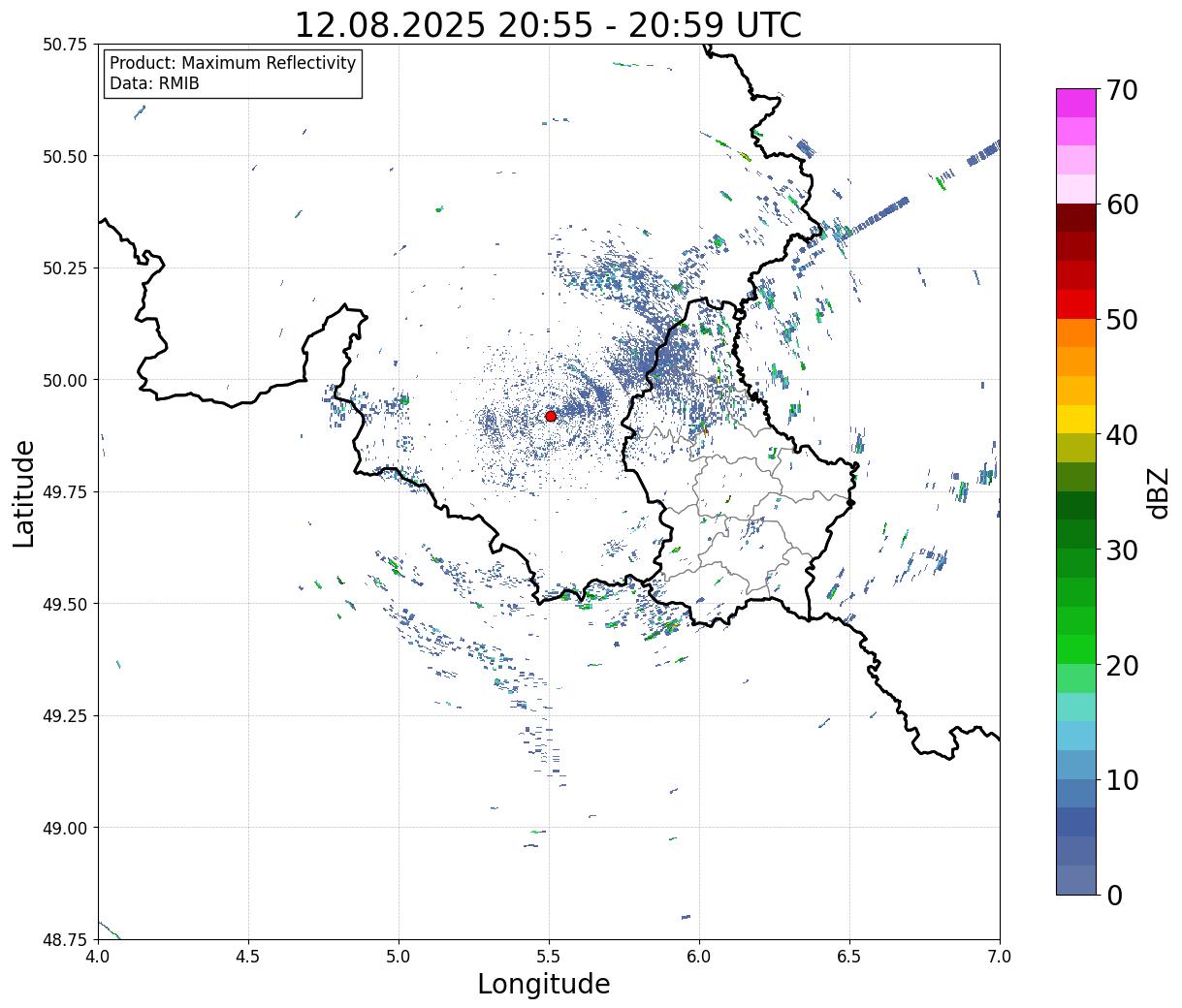Click the 'Data: RMIB' label
Screen dimensions: 1182x1008
click(154, 83)
